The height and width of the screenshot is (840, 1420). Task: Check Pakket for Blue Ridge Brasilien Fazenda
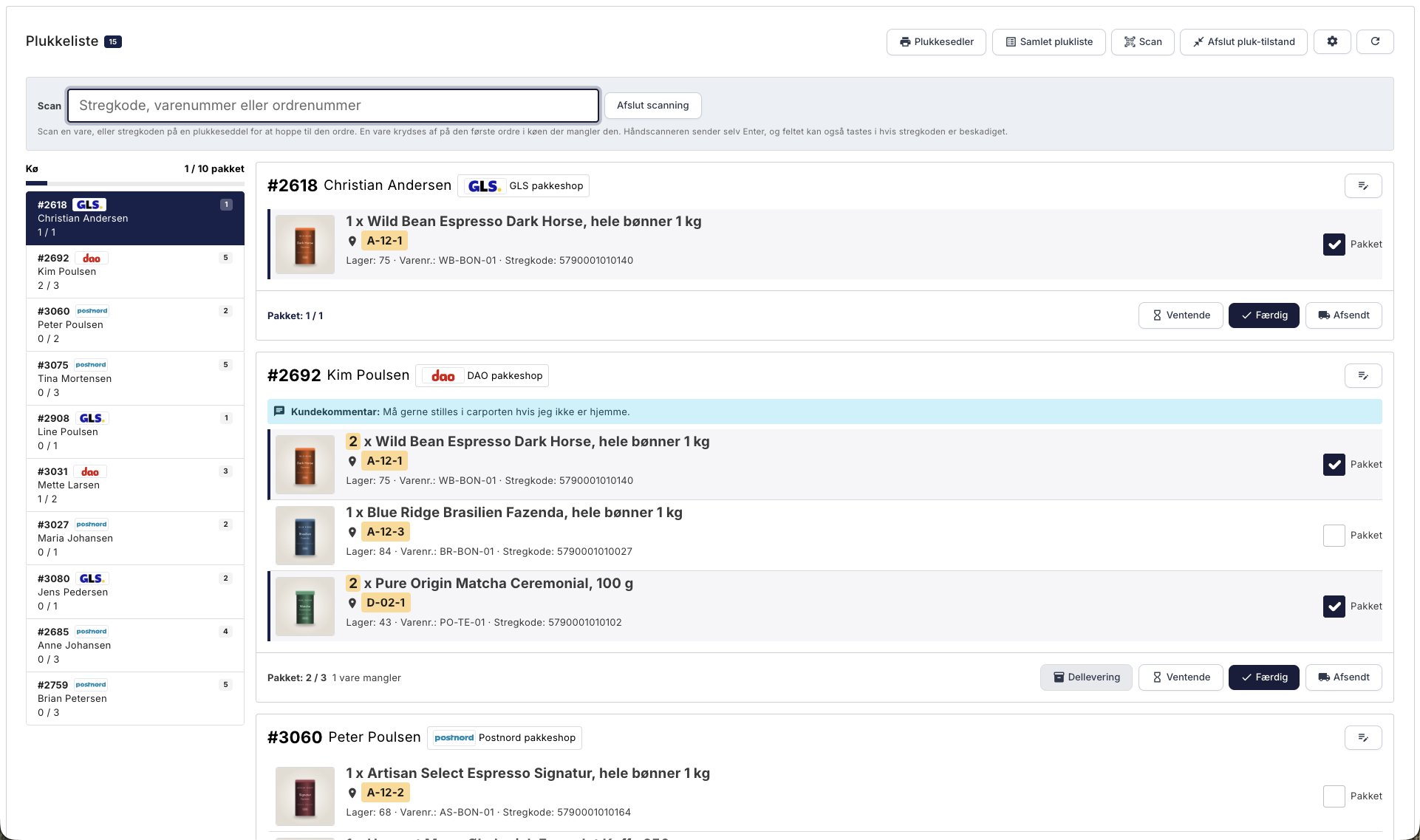(1334, 536)
